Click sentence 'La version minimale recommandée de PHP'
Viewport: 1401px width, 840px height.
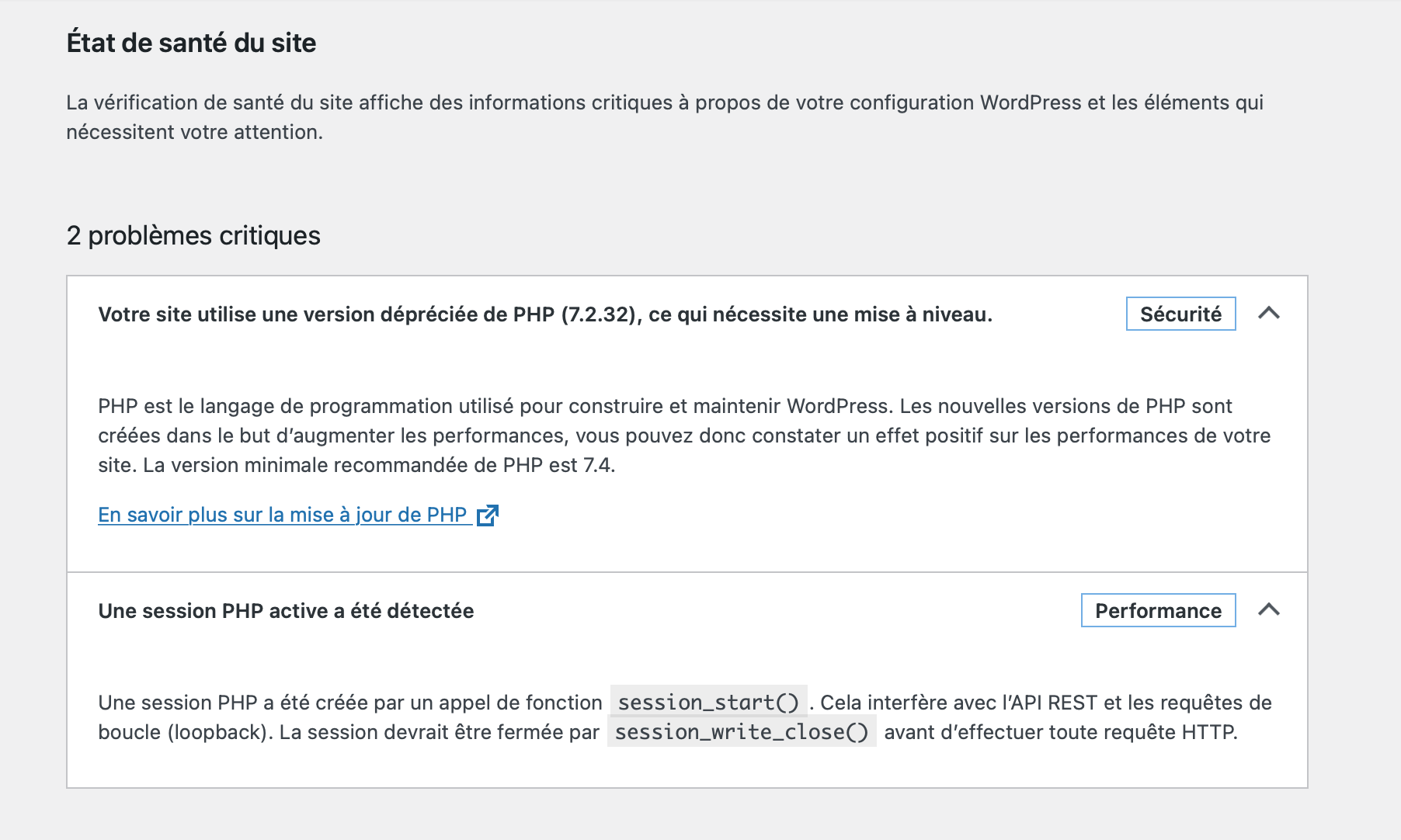(379, 466)
